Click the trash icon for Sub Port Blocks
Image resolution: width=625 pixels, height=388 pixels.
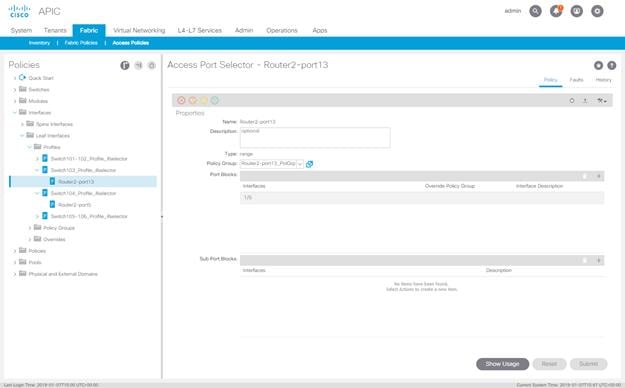585,260
